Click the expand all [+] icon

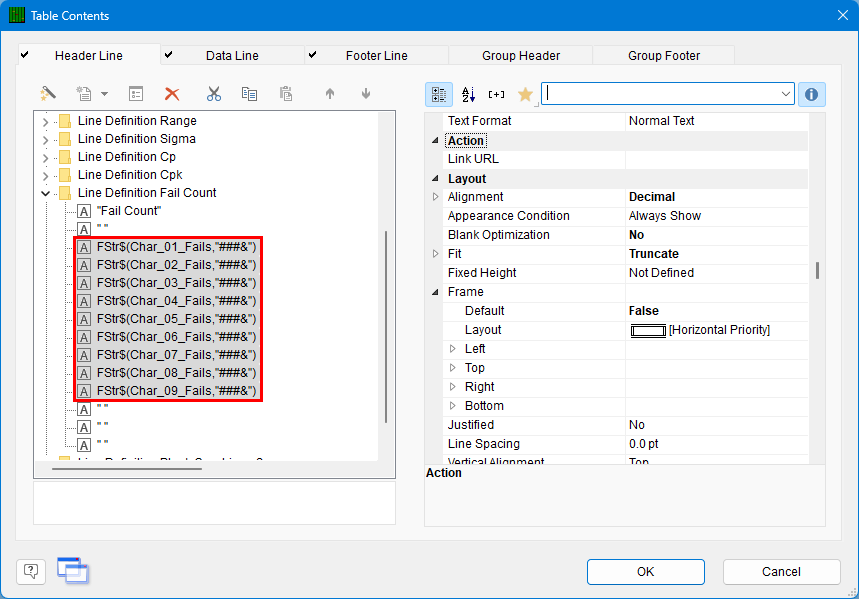[x=496, y=94]
